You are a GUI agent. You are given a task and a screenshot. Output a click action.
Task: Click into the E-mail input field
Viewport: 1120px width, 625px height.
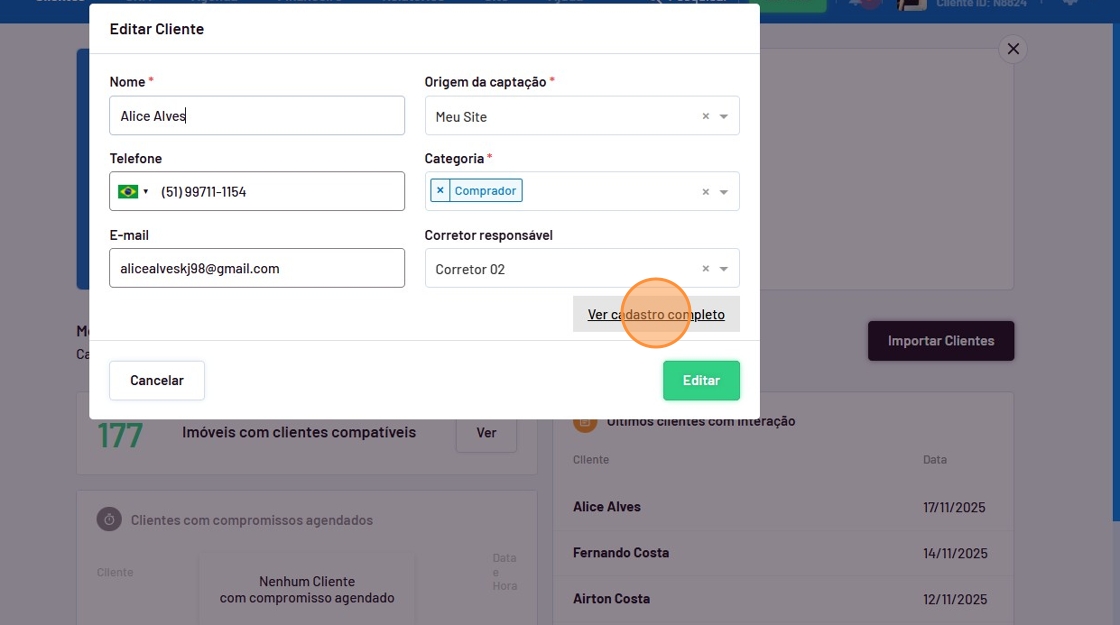click(x=256, y=269)
